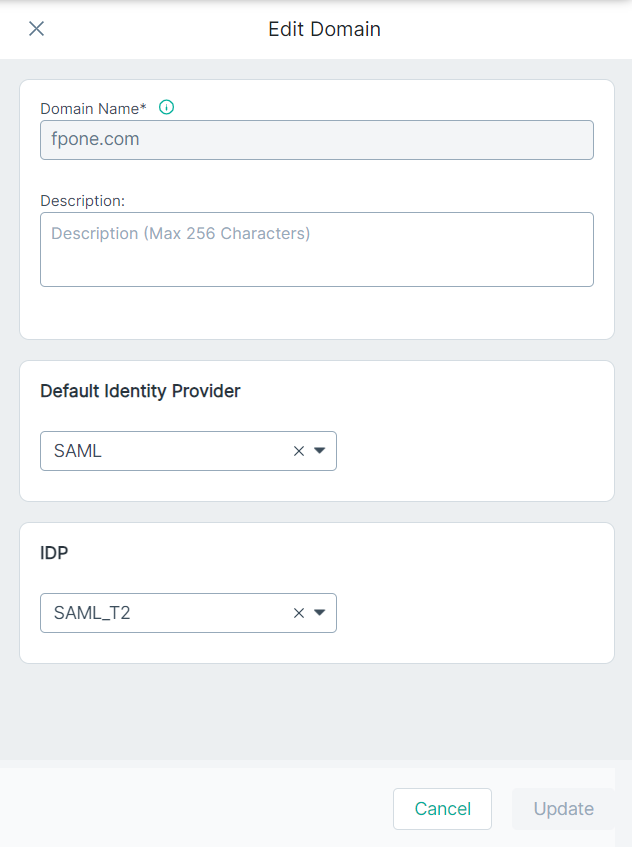Open the SAML combo box
This screenshot has width=632, height=847.
188,451
